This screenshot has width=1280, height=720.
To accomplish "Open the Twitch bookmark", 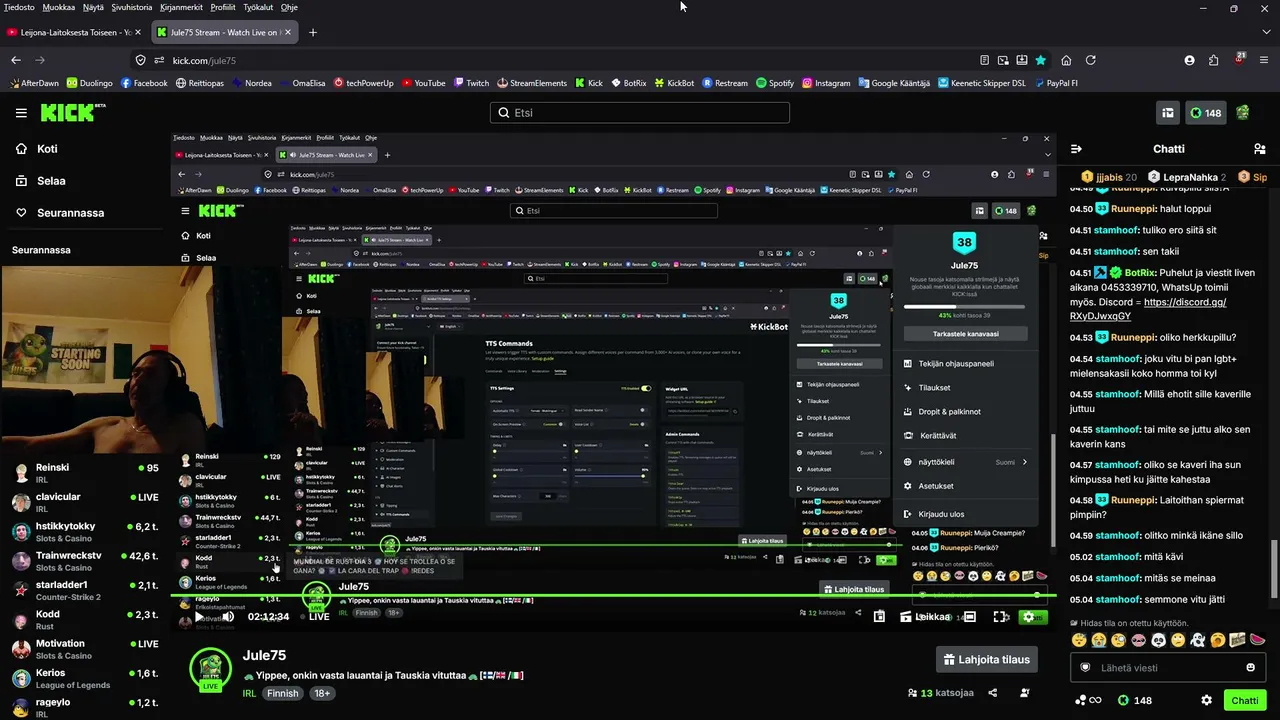I will point(469,83).
